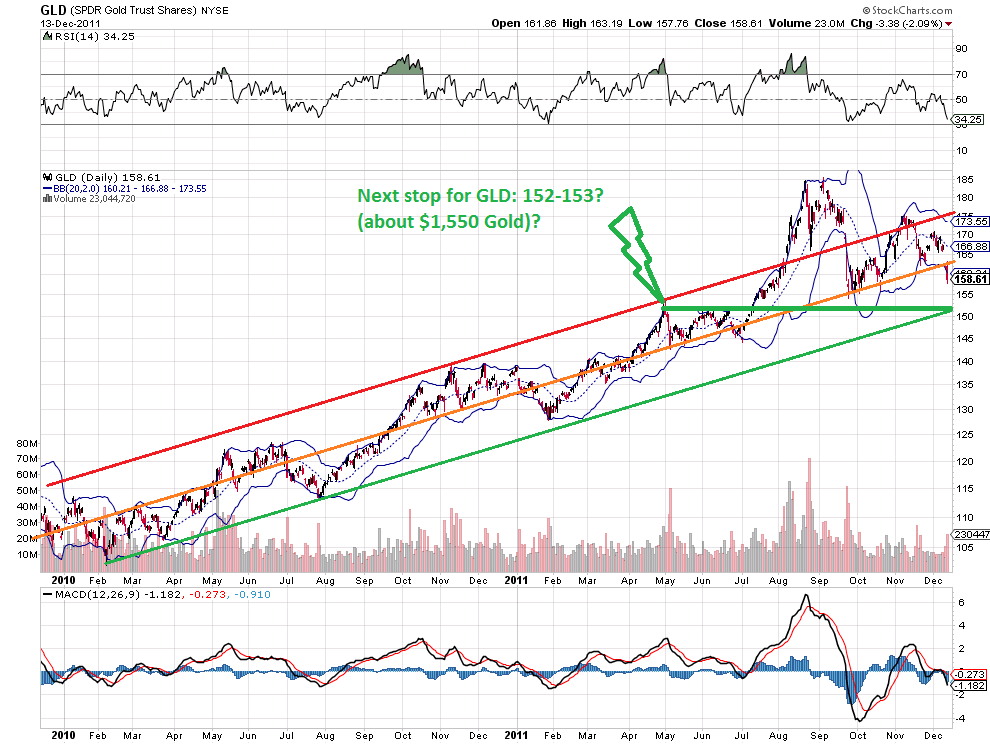Click the GLD ticker title at top
Screen dimensions: 990x744
53,9
